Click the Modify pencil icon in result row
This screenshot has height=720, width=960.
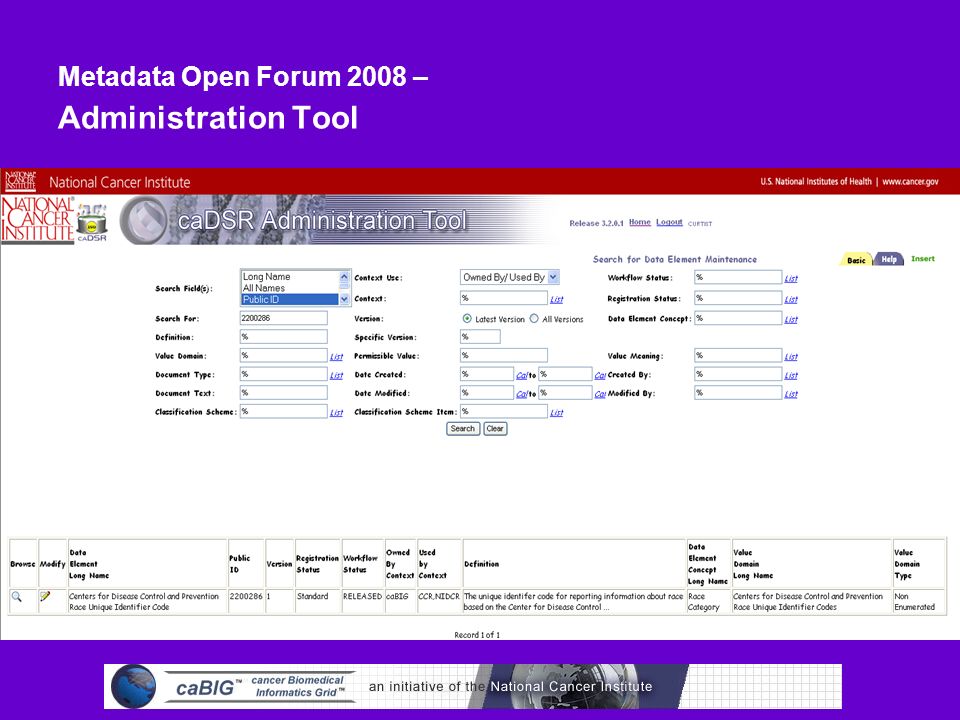[45, 596]
